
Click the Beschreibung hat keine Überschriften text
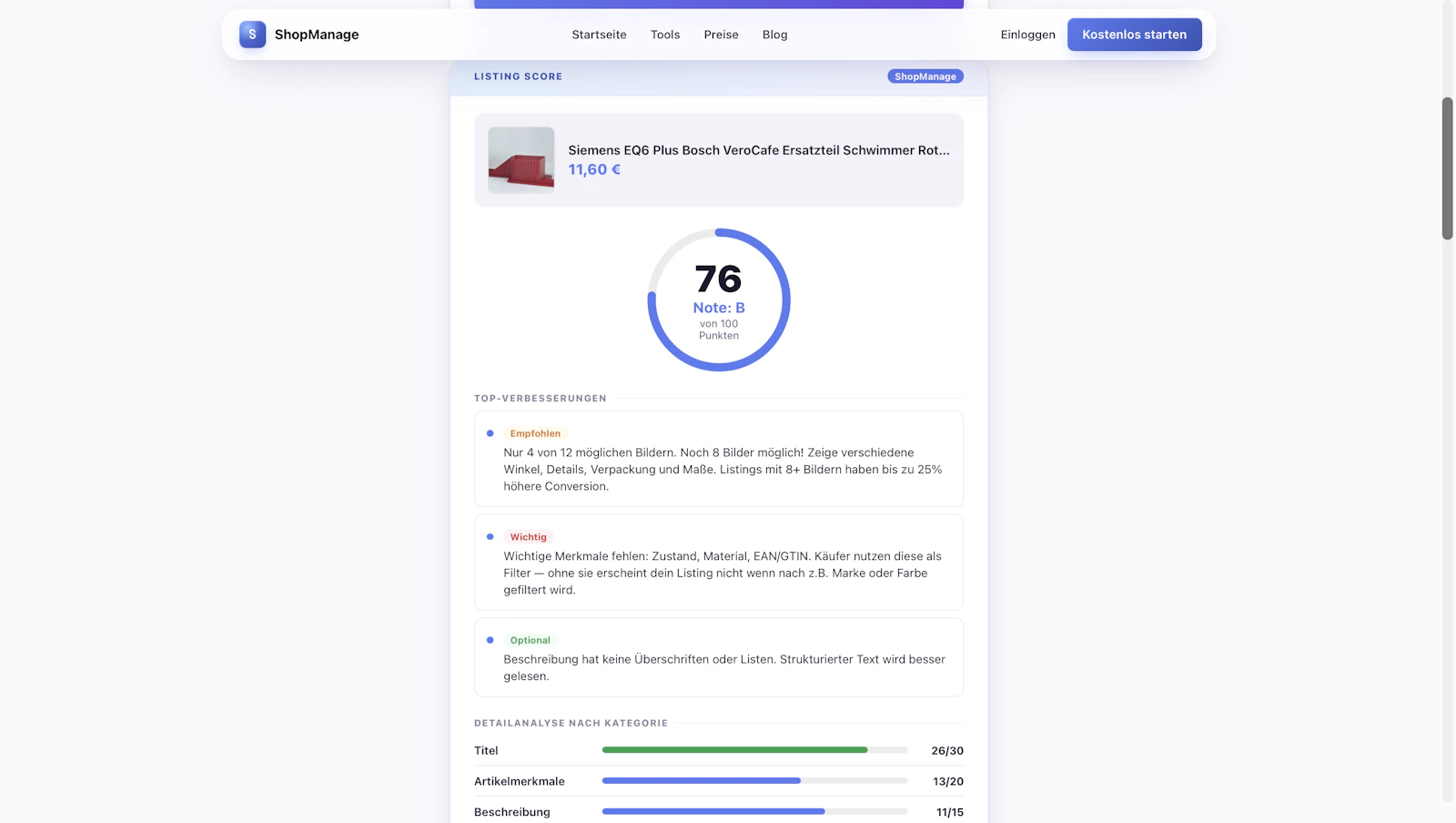[724, 667]
